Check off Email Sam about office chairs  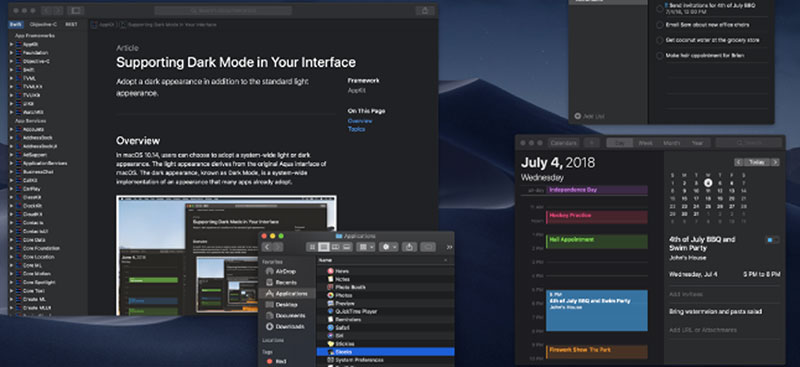pos(660,25)
